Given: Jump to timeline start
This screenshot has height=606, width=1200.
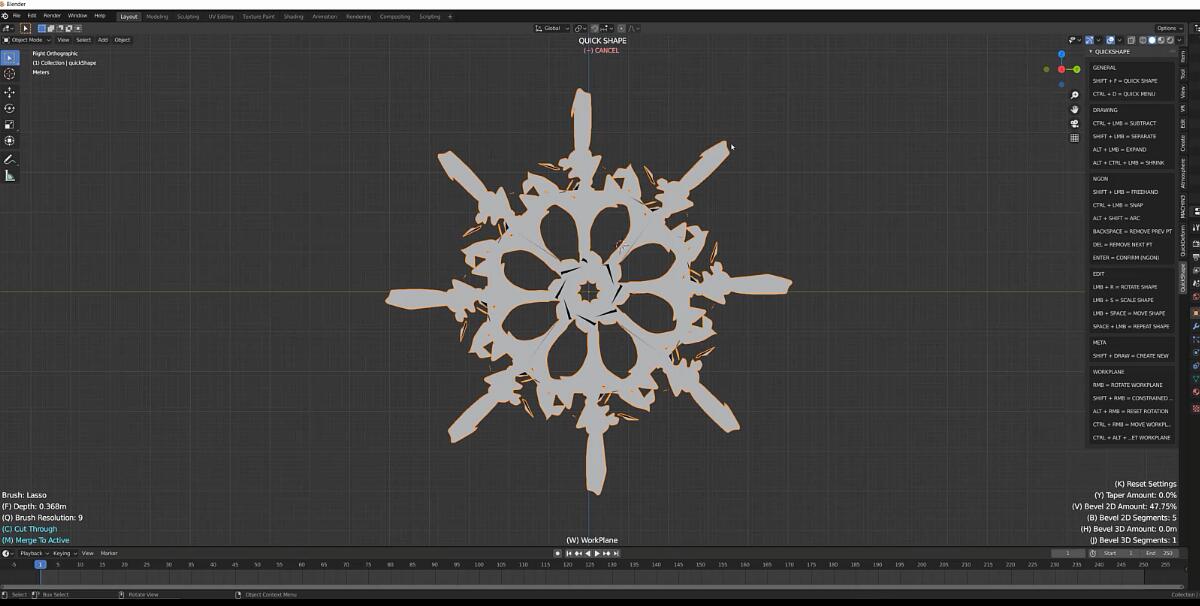Looking at the screenshot, I should click(568, 553).
